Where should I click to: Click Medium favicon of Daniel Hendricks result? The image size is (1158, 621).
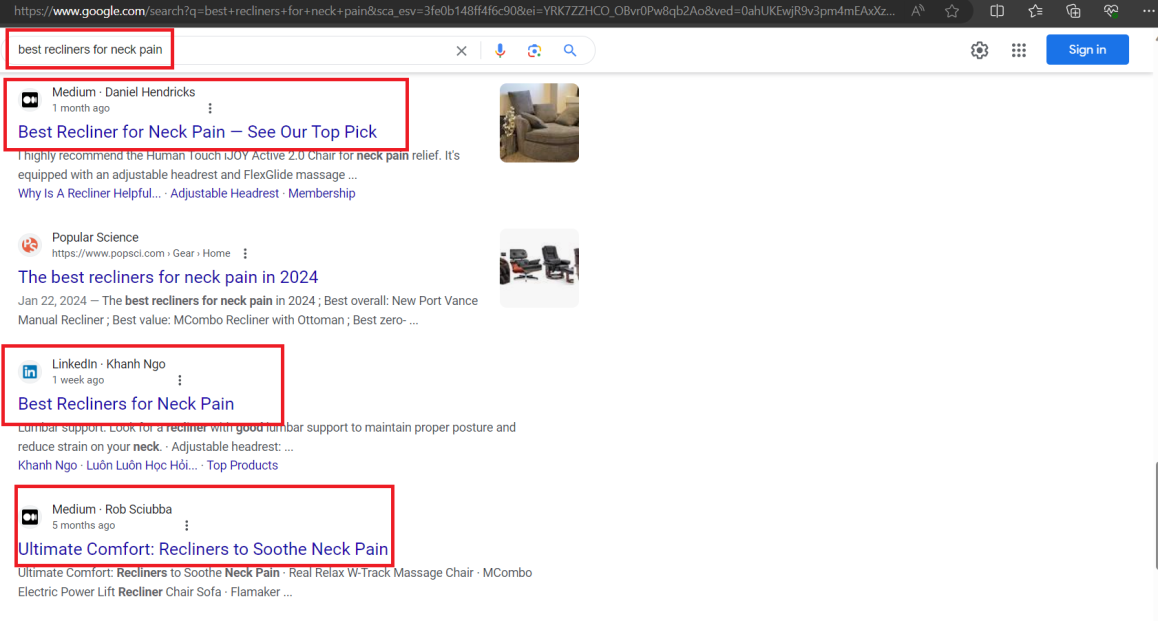point(30,100)
